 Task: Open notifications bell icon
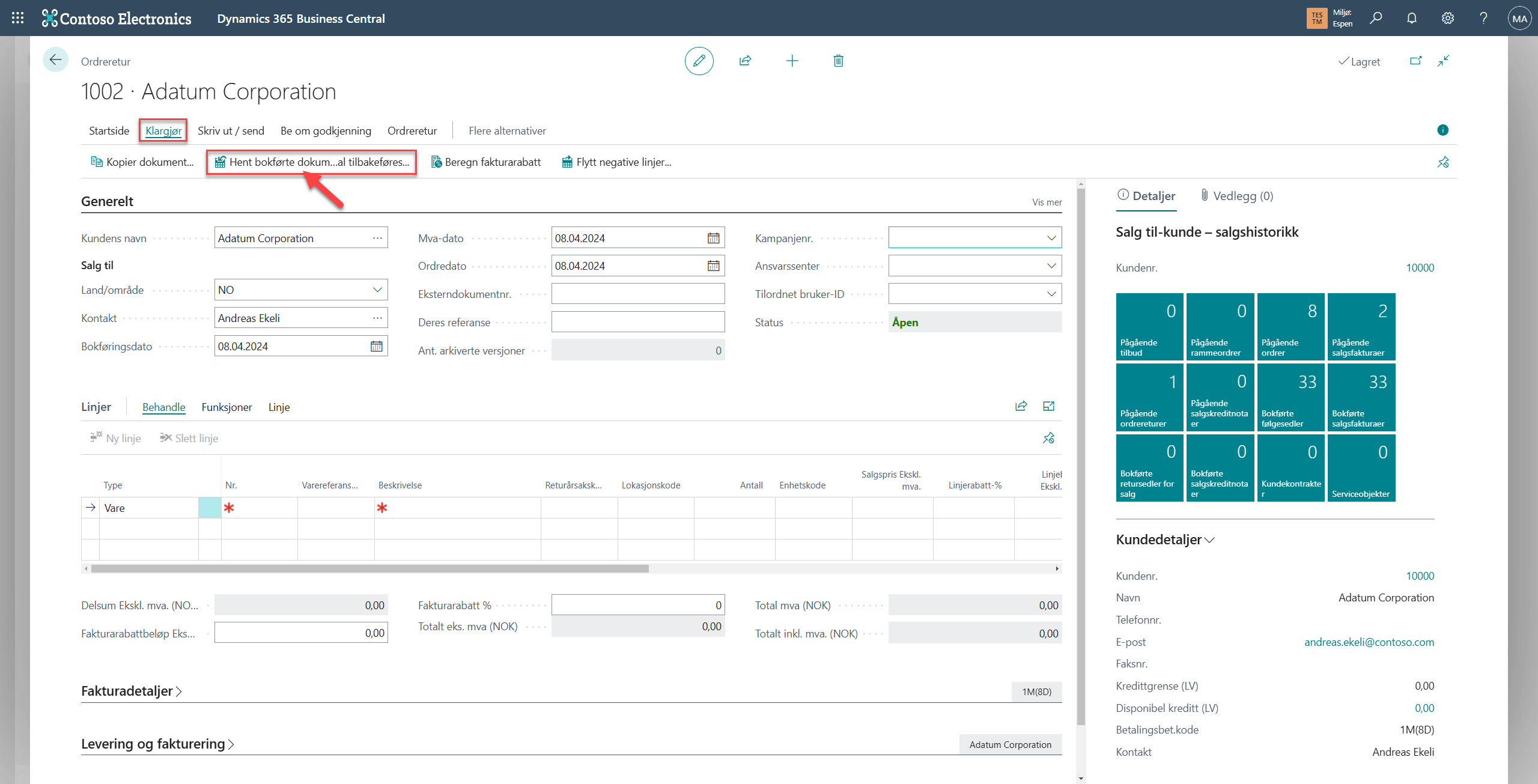point(1412,18)
